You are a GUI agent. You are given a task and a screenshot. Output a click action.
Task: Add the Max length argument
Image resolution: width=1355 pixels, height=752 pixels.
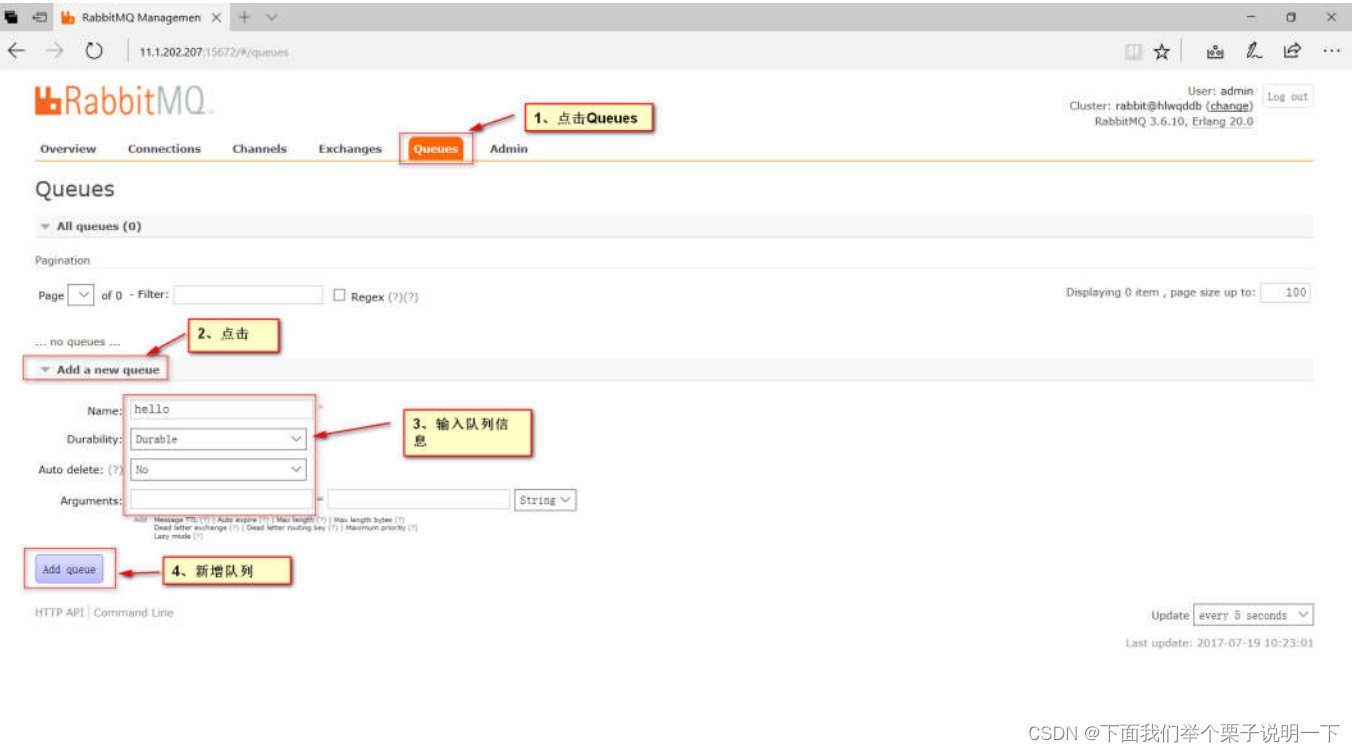pyautogui.click(x=294, y=520)
